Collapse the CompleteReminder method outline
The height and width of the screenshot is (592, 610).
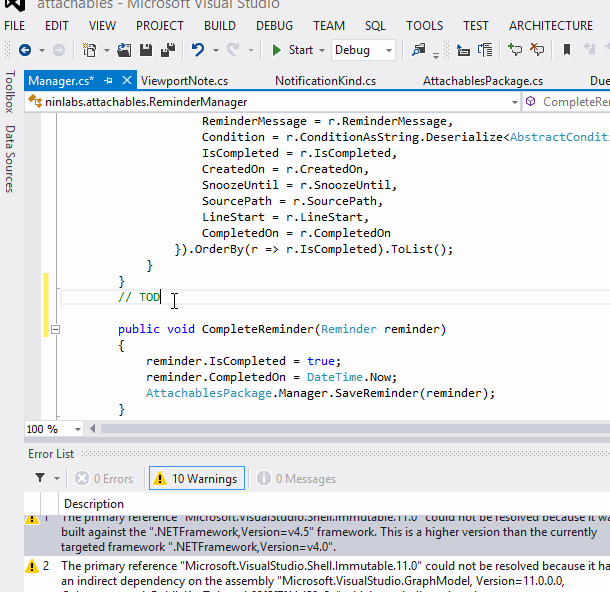point(56,329)
